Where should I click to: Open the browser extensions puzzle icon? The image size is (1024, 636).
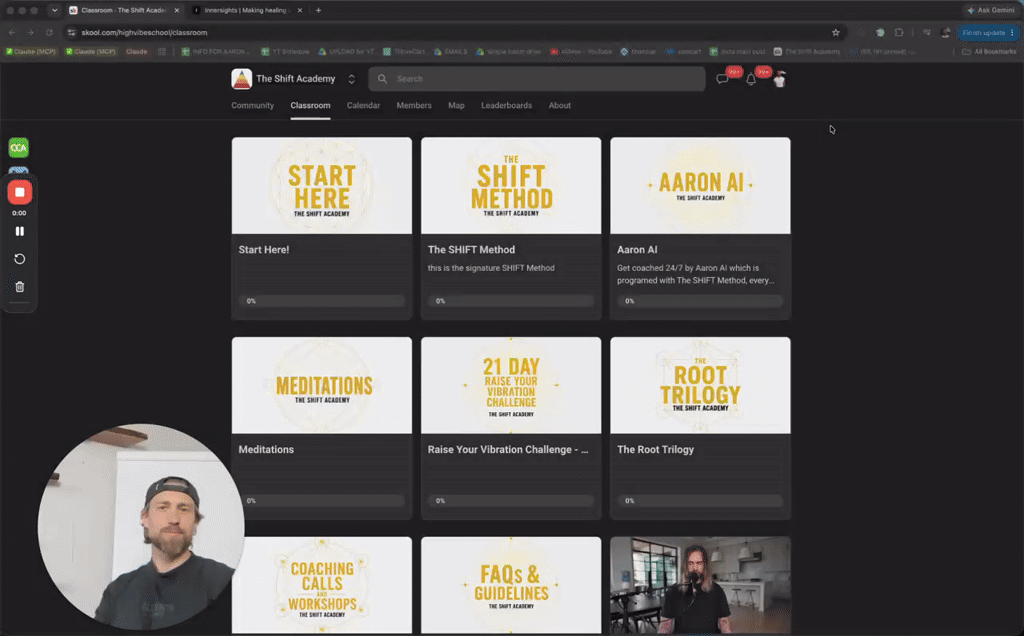pos(899,32)
